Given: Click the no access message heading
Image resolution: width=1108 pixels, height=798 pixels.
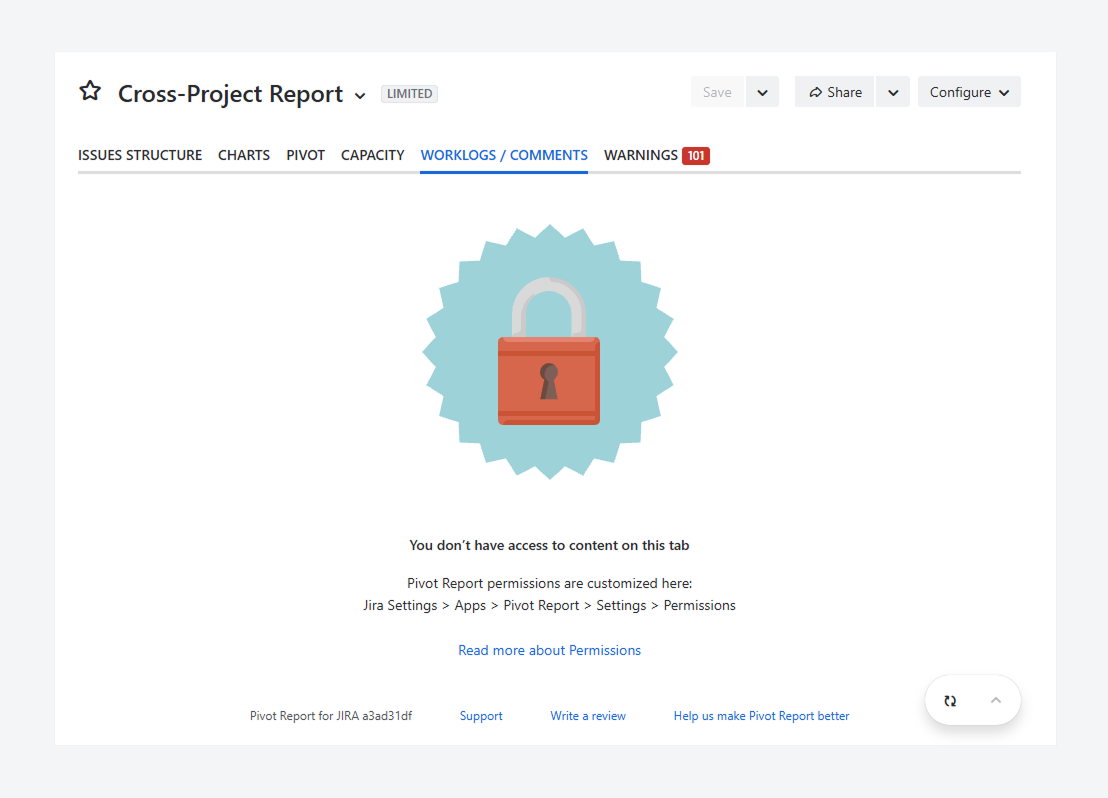Looking at the screenshot, I should click(549, 546).
